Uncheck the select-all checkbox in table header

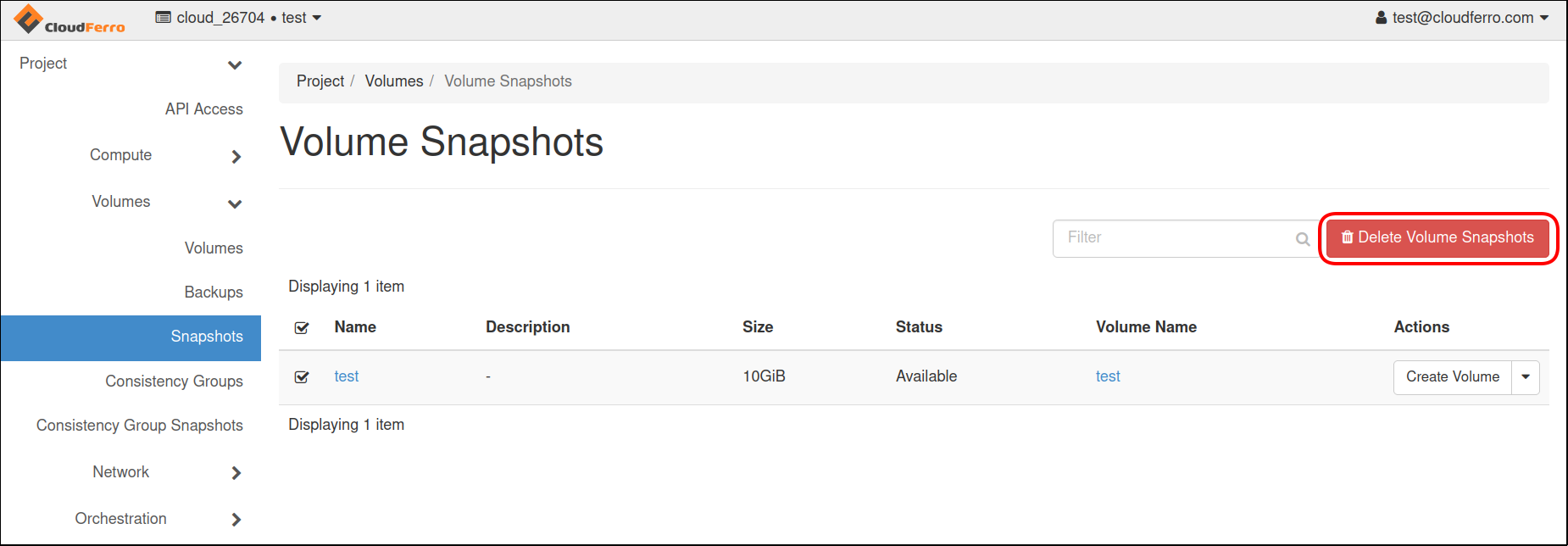click(301, 327)
